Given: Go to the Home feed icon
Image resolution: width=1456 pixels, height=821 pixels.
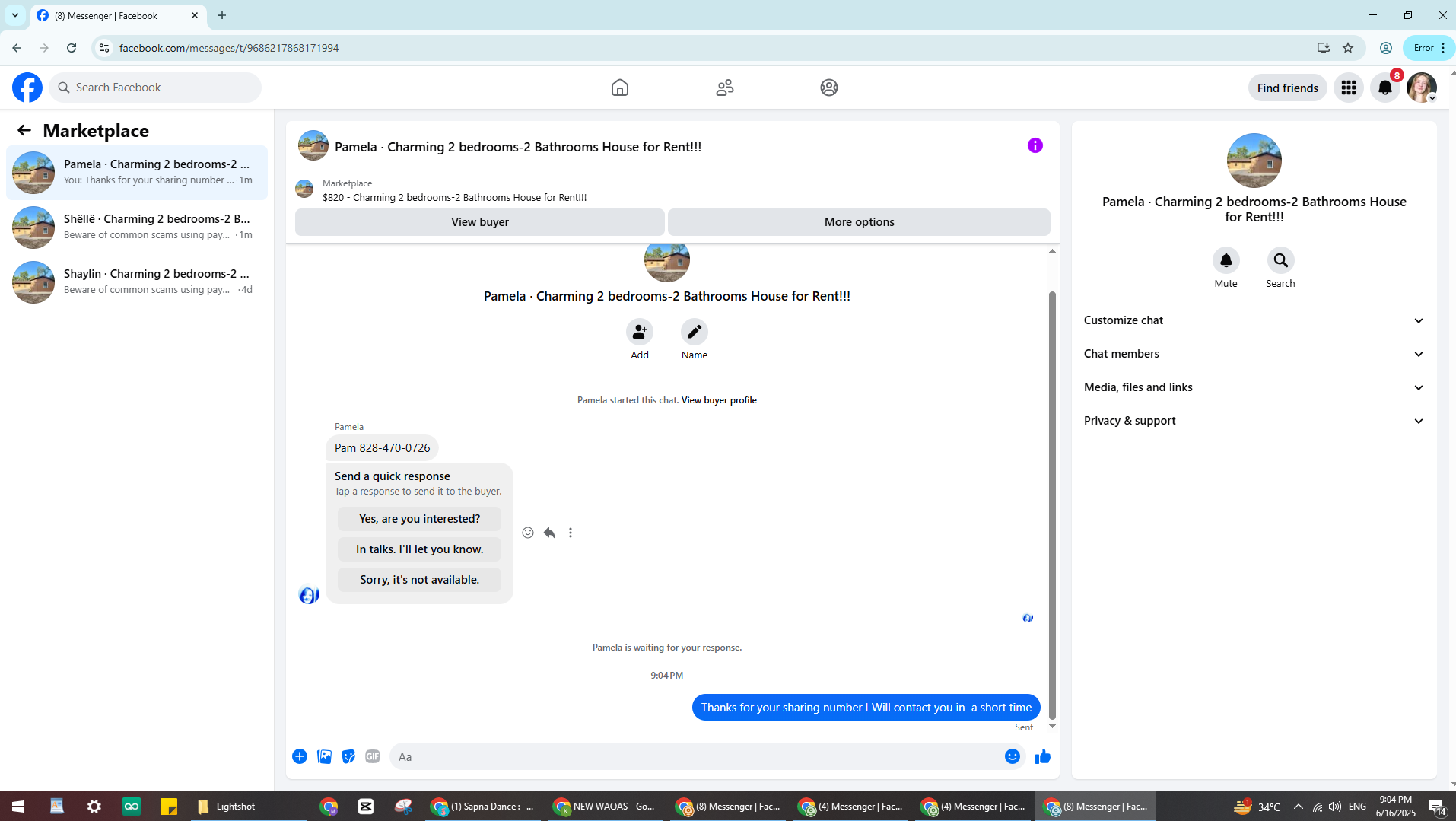Looking at the screenshot, I should 620,88.
